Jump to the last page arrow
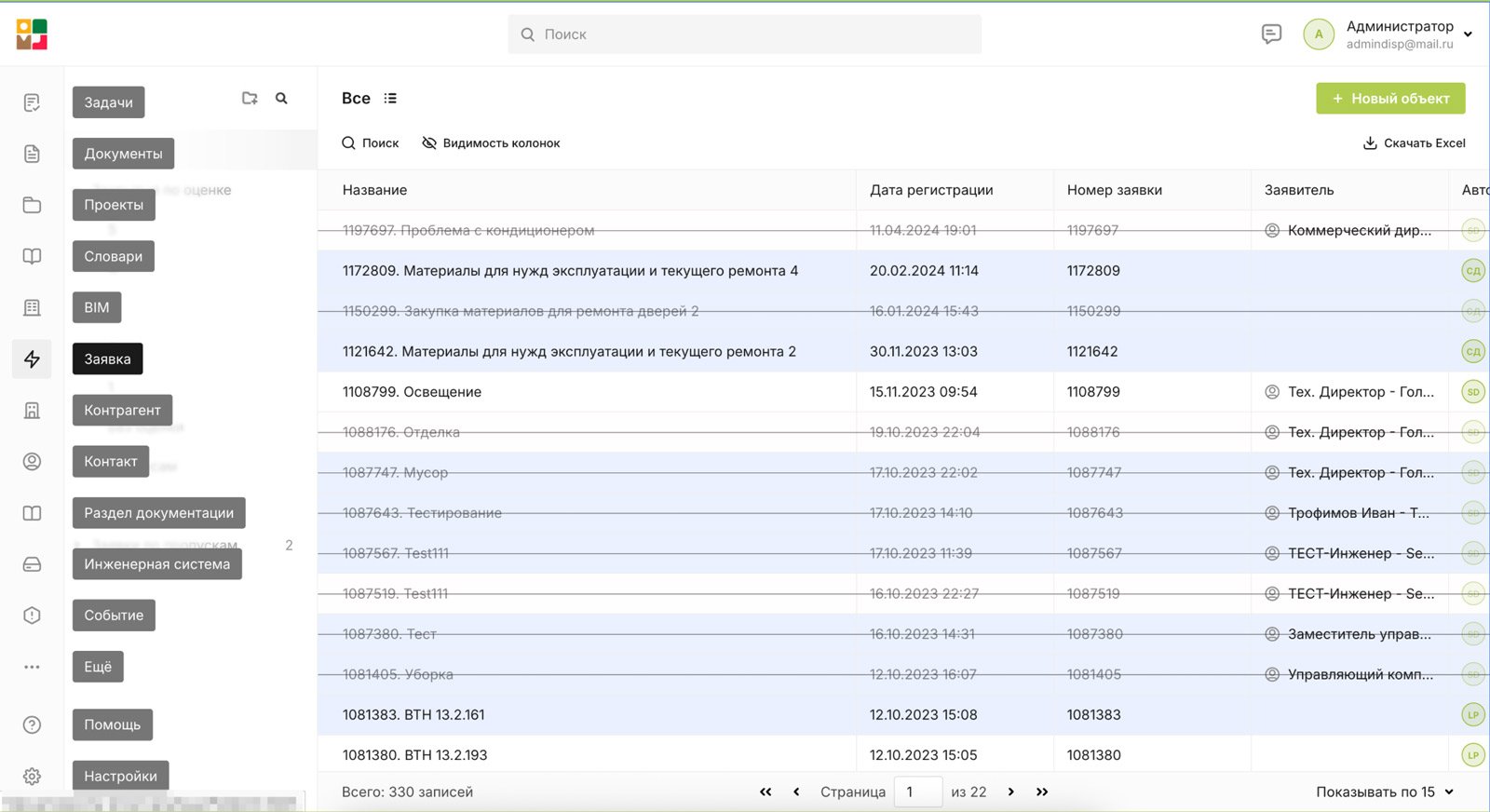 pyautogui.click(x=1042, y=792)
